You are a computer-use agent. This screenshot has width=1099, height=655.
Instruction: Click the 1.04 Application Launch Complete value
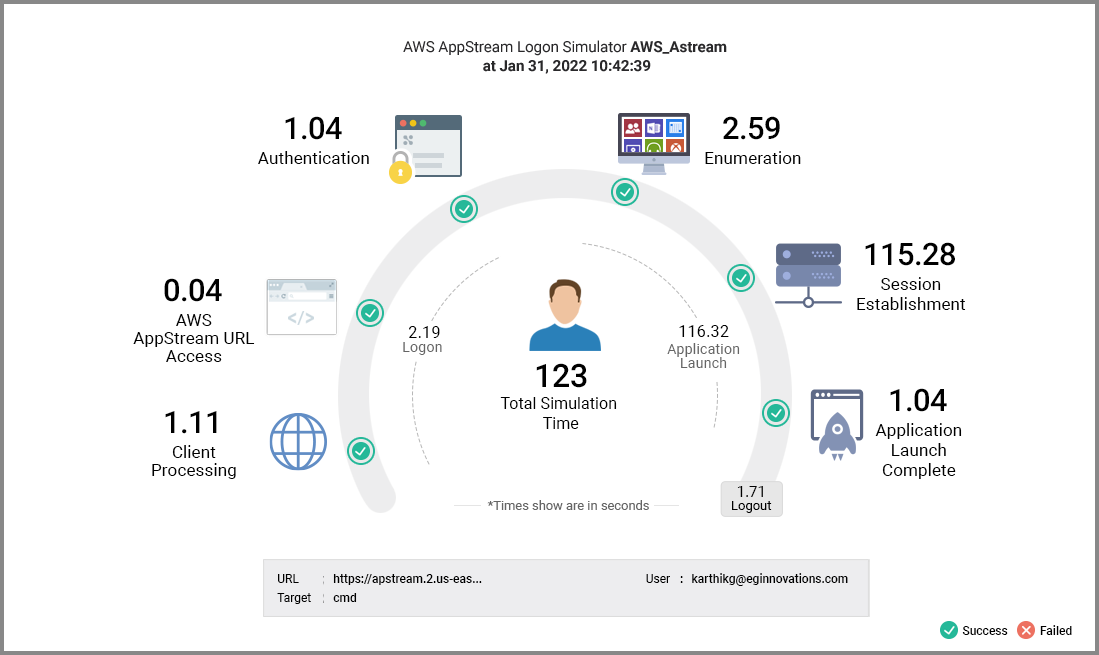tap(918, 401)
